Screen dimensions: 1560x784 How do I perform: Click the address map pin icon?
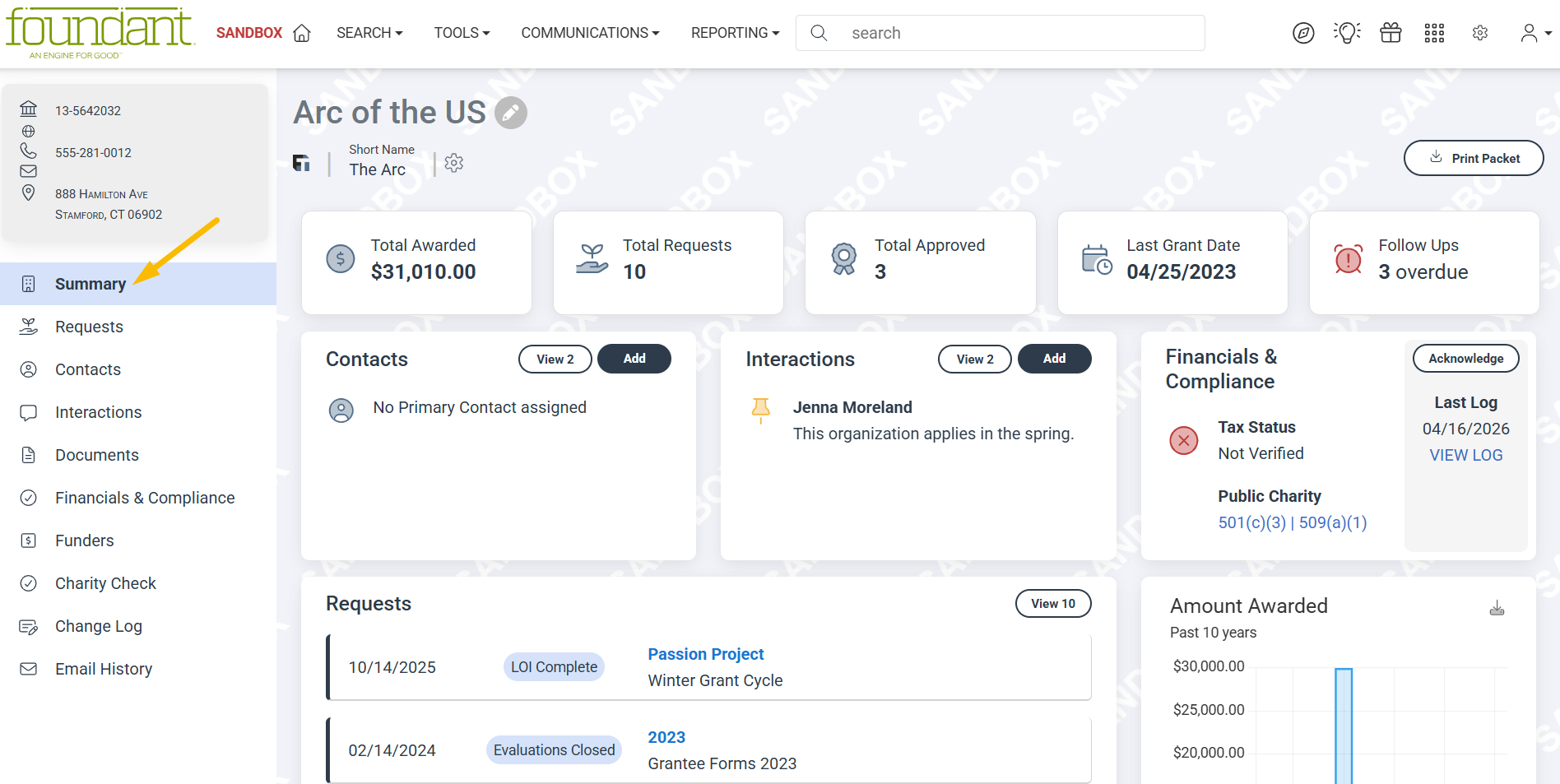[29, 193]
